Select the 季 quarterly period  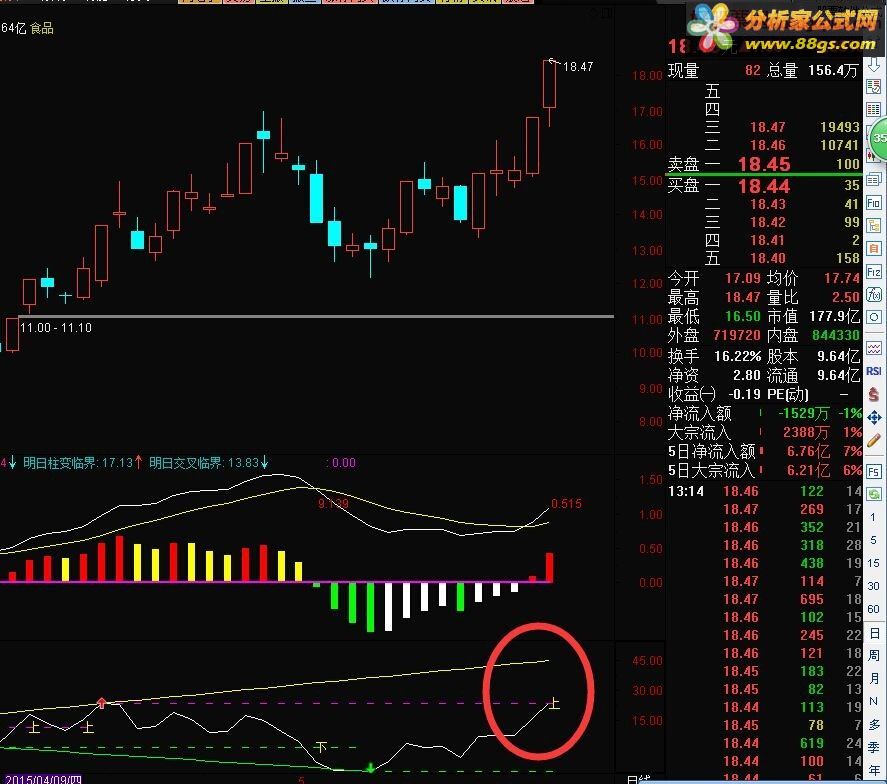[874, 747]
